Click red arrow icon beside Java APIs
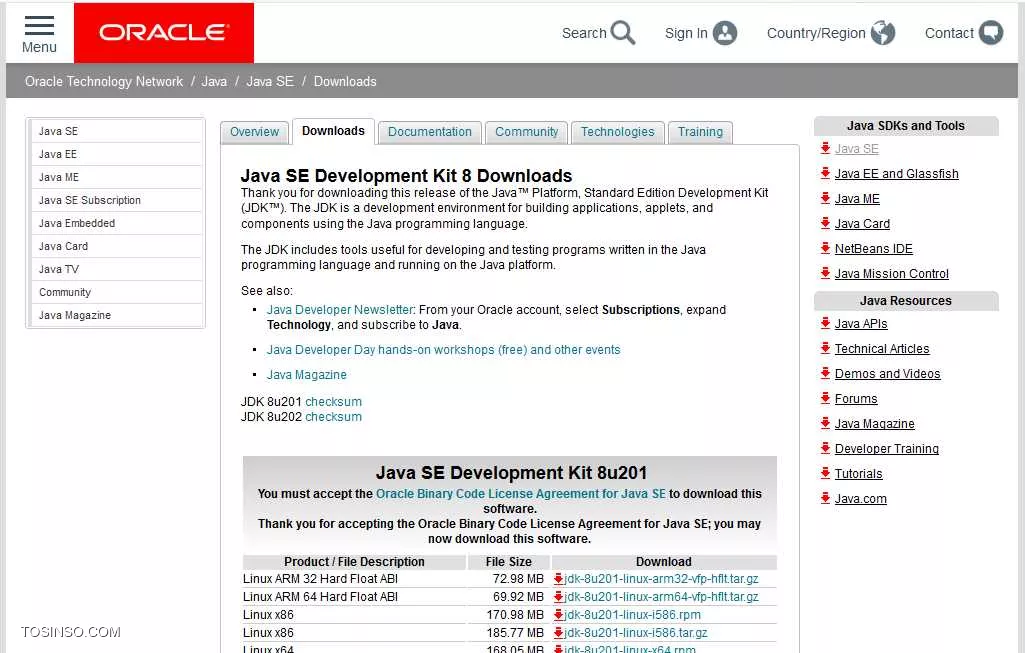 point(826,323)
